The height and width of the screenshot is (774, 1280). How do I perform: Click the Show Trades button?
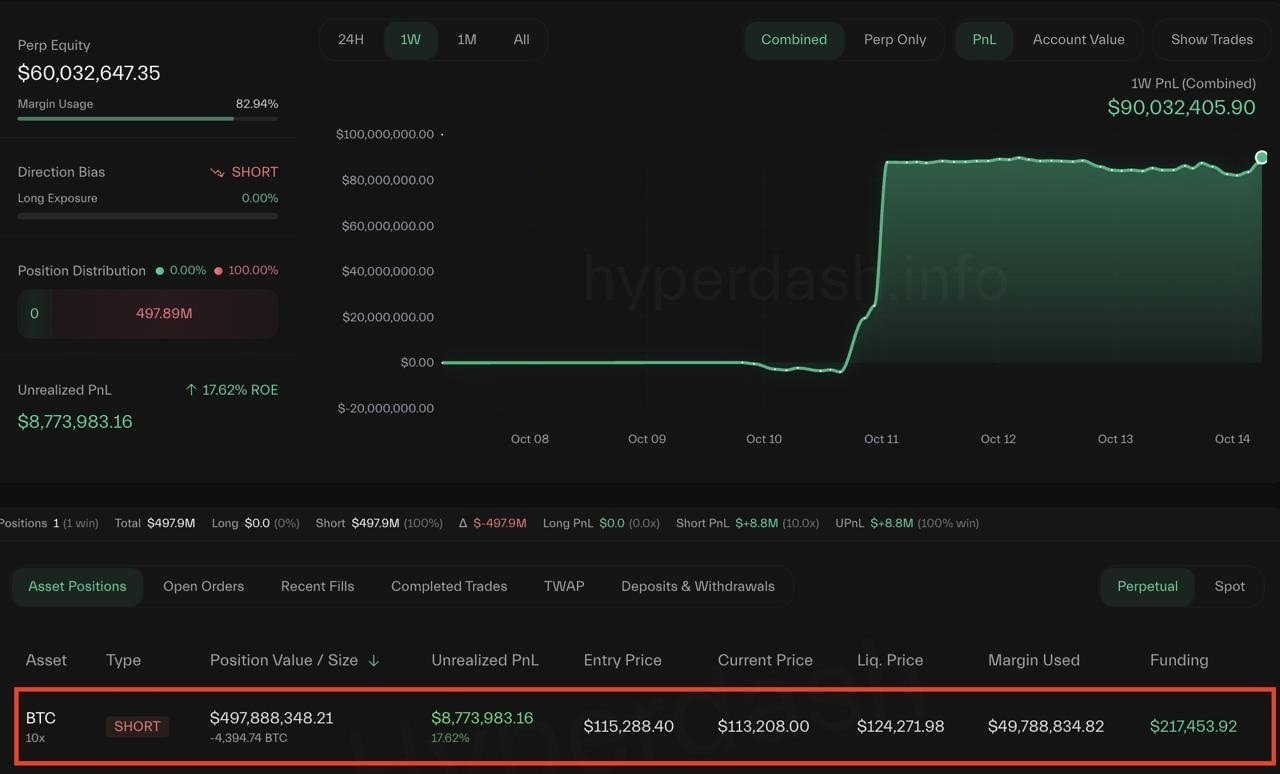1211,40
